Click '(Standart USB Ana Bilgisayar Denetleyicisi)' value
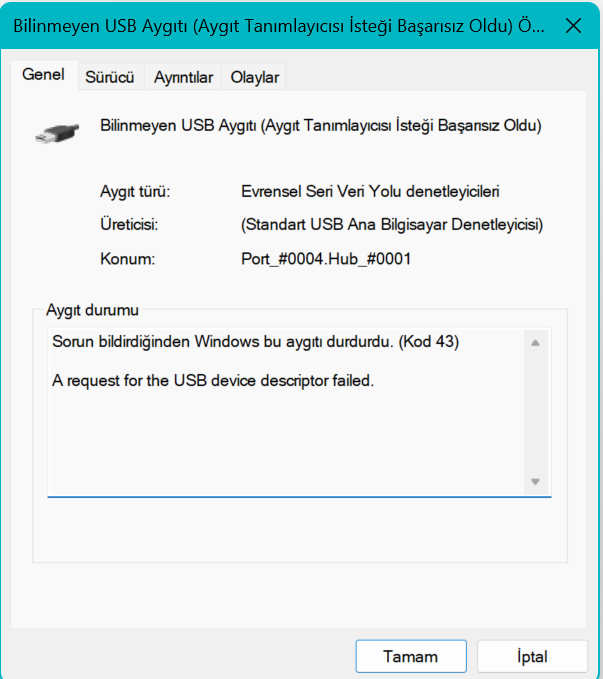This screenshot has height=679, width=603. point(392,225)
